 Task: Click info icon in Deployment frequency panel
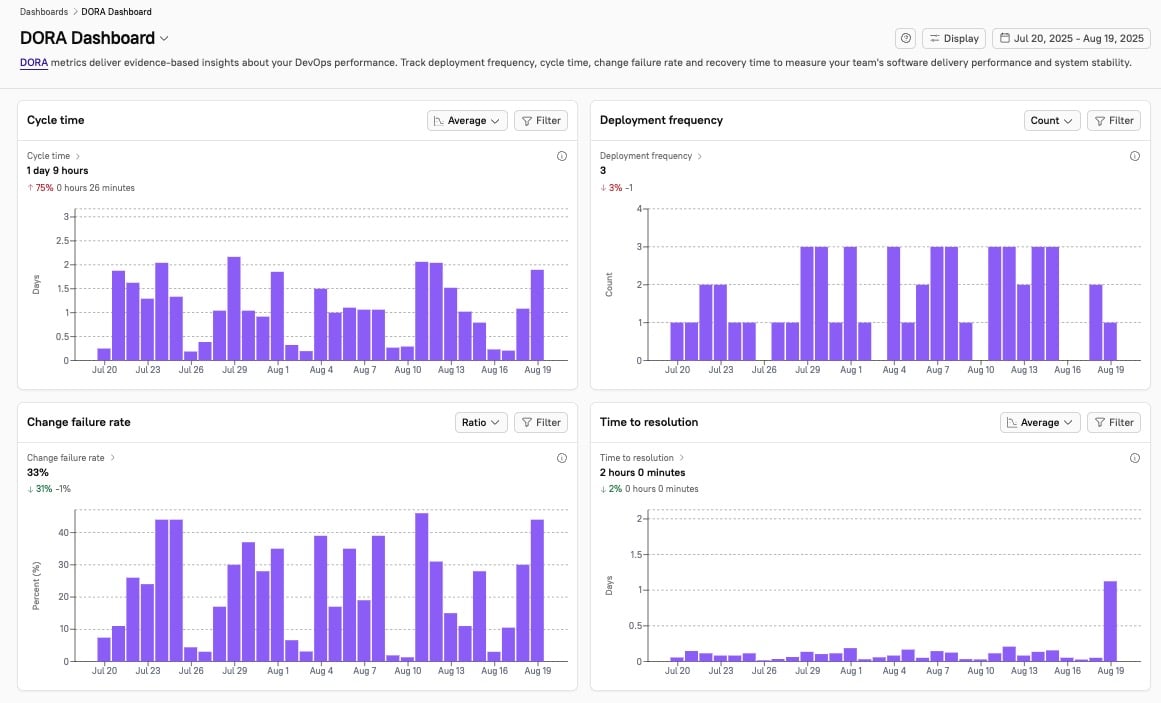point(1135,156)
